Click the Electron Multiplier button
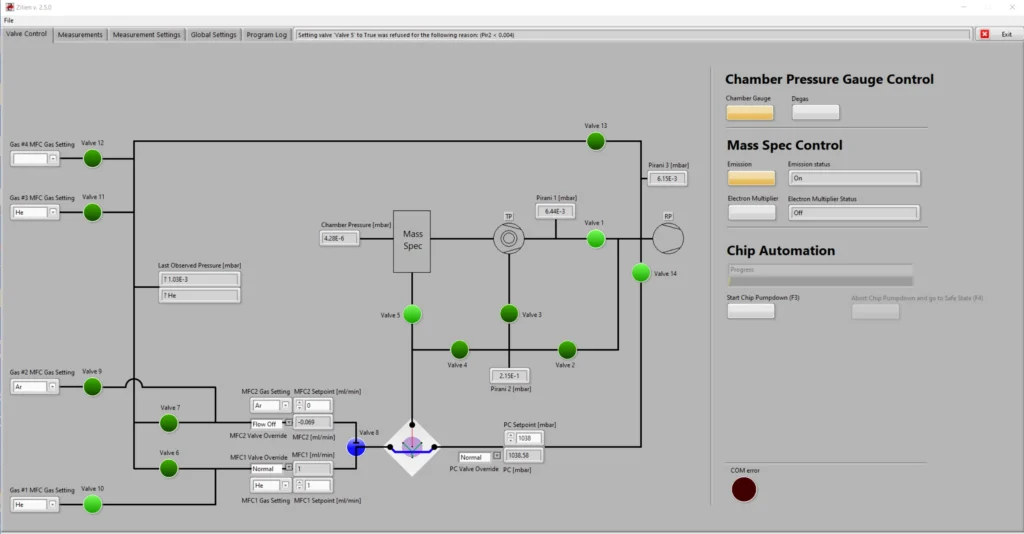Image resolution: width=1024 pixels, height=534 pixels. pyautogui.click(x=752, y=212)
